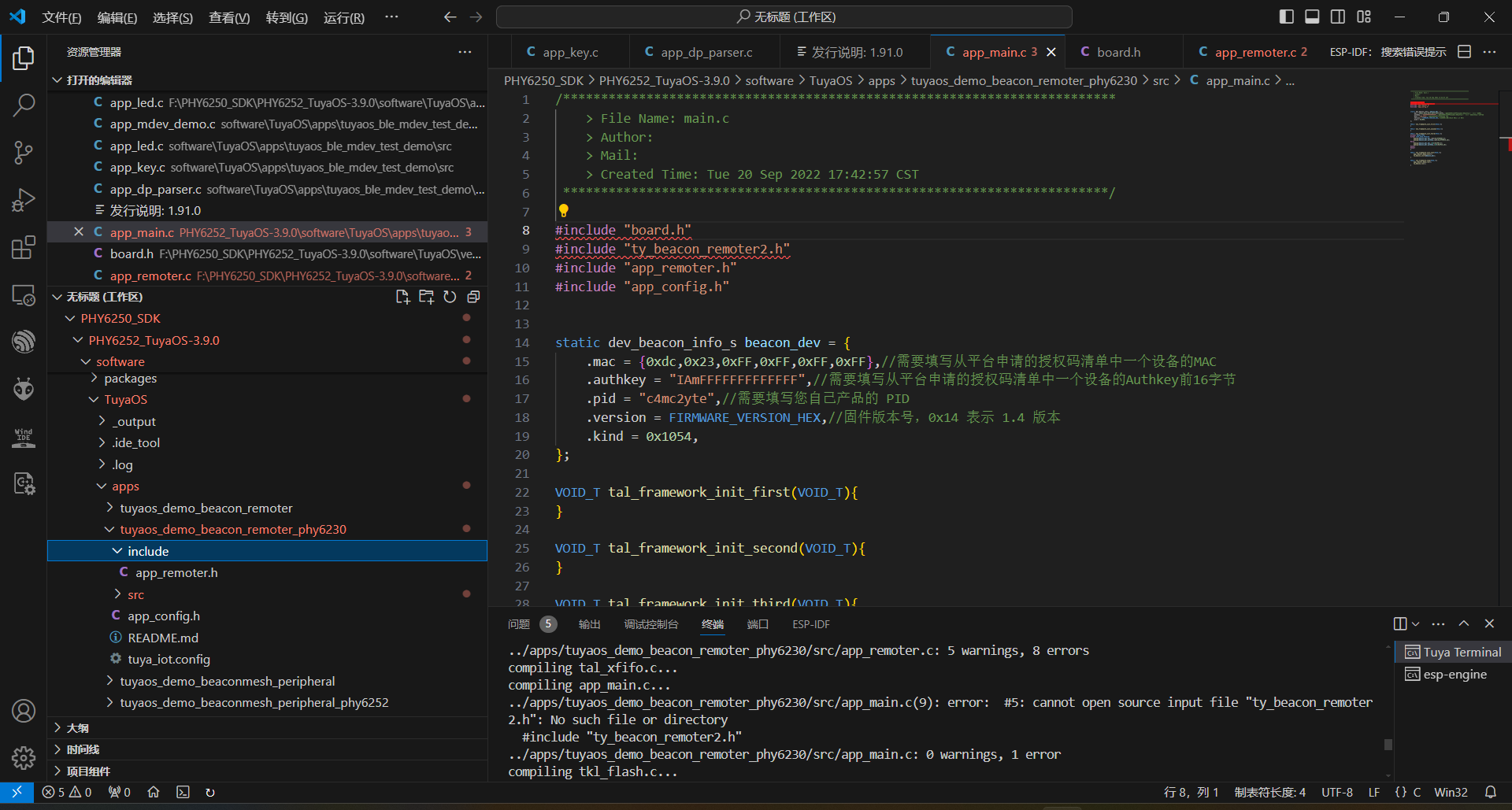Open the Accounts icon in activity bar
1512x810 pixels.
[x=24, y=711]
